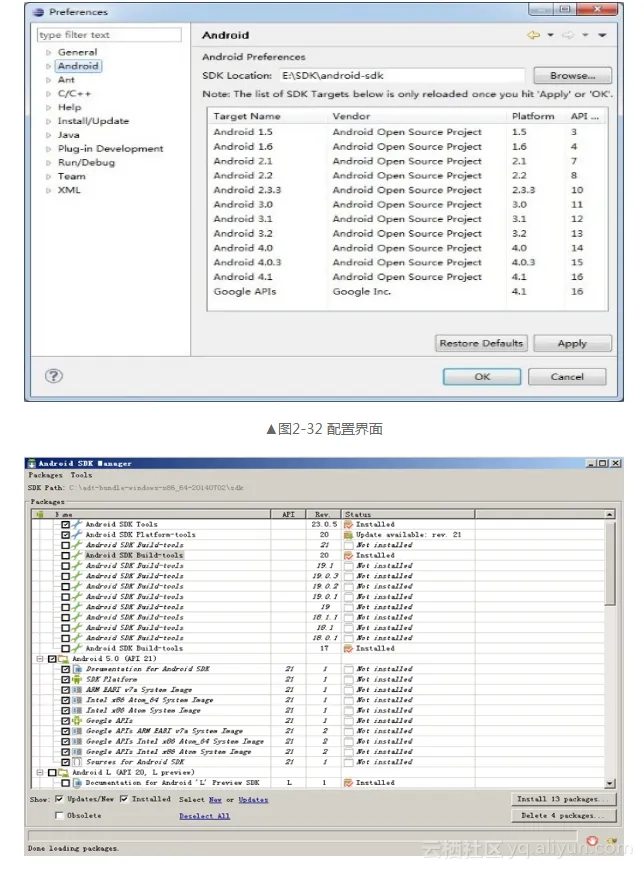Click the SDK Location path field
The height and width of the screenshot is (870, 644).
(402, 75)
